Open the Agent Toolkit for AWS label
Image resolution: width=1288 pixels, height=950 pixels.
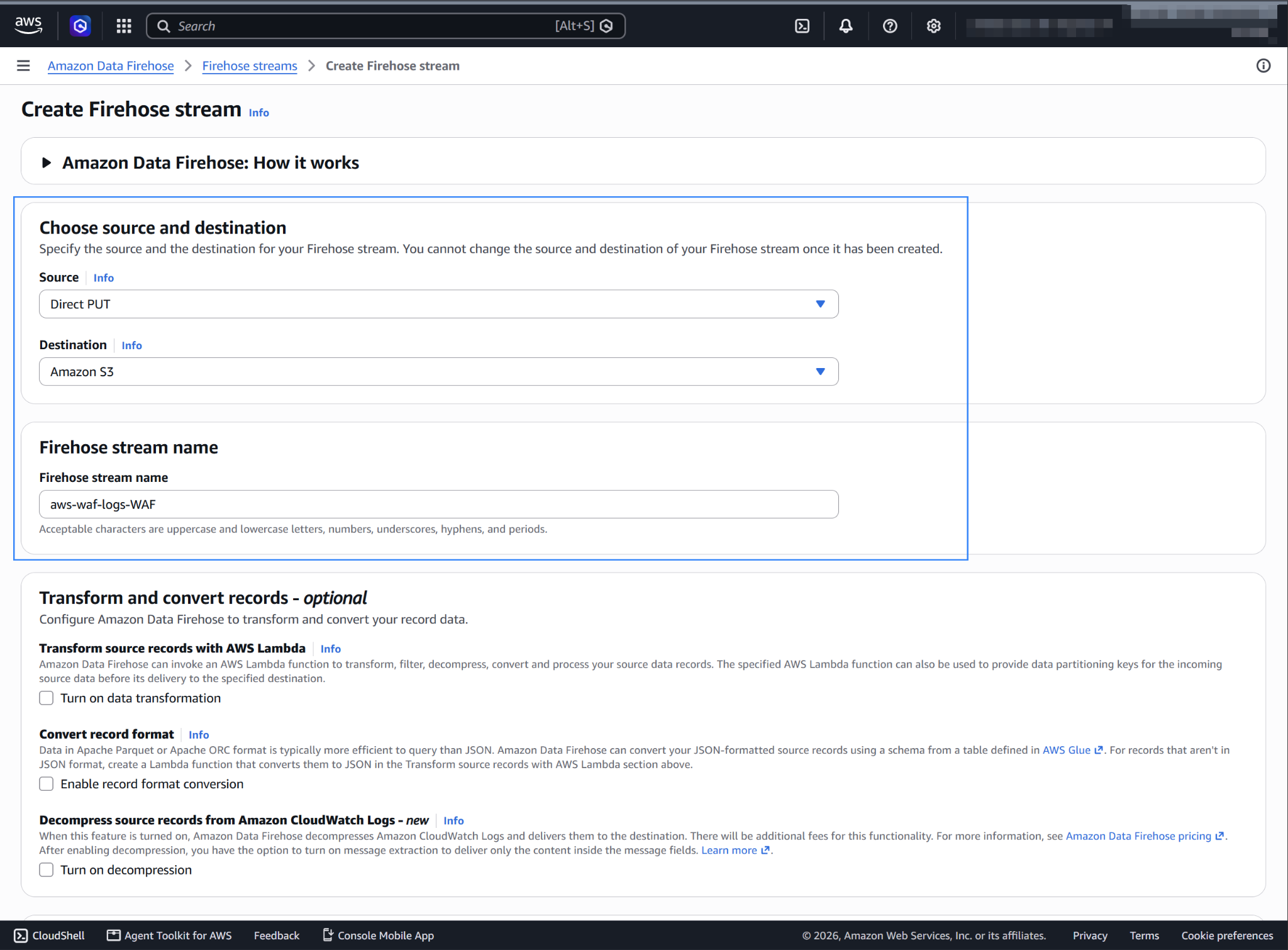click(x=178, y=936)
